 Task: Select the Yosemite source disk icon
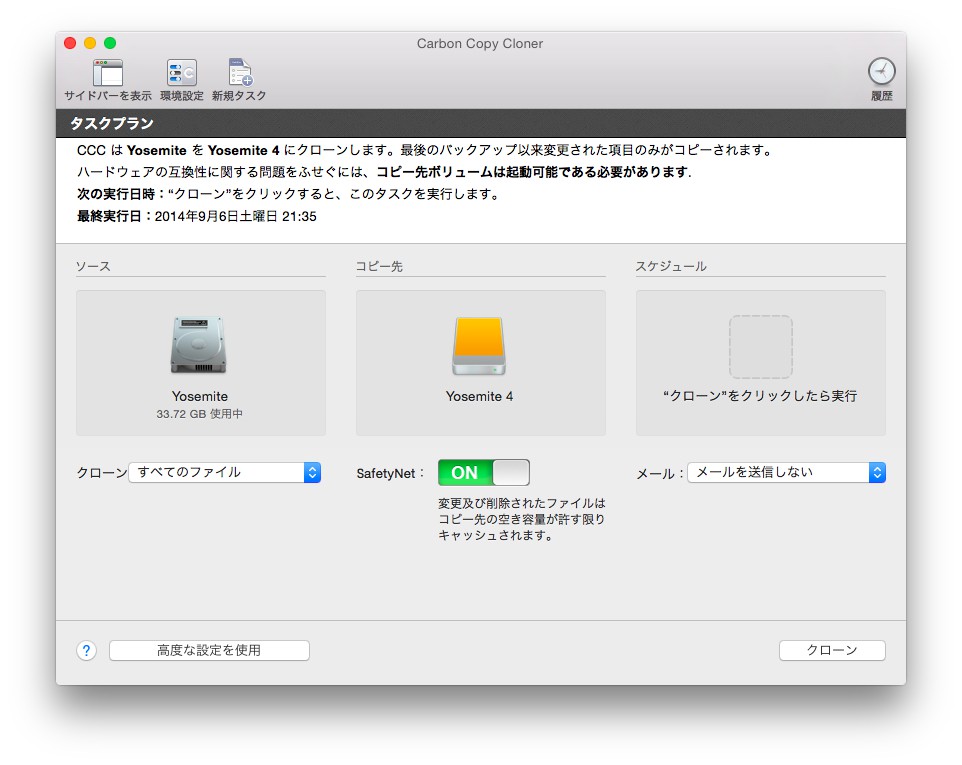click(199, 345)
